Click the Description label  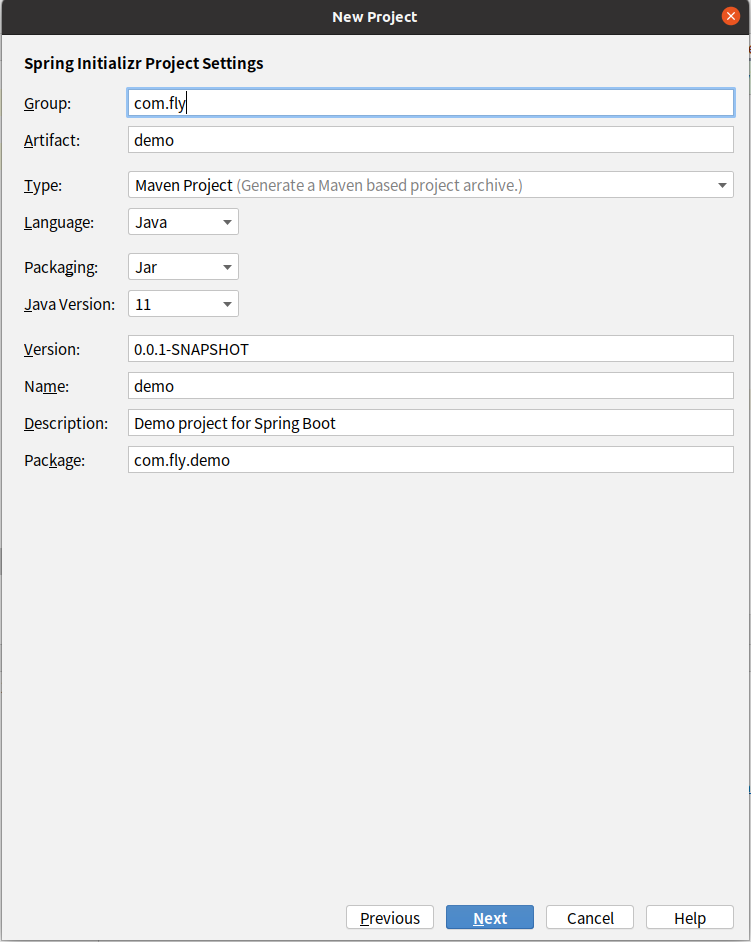[66, 423]
